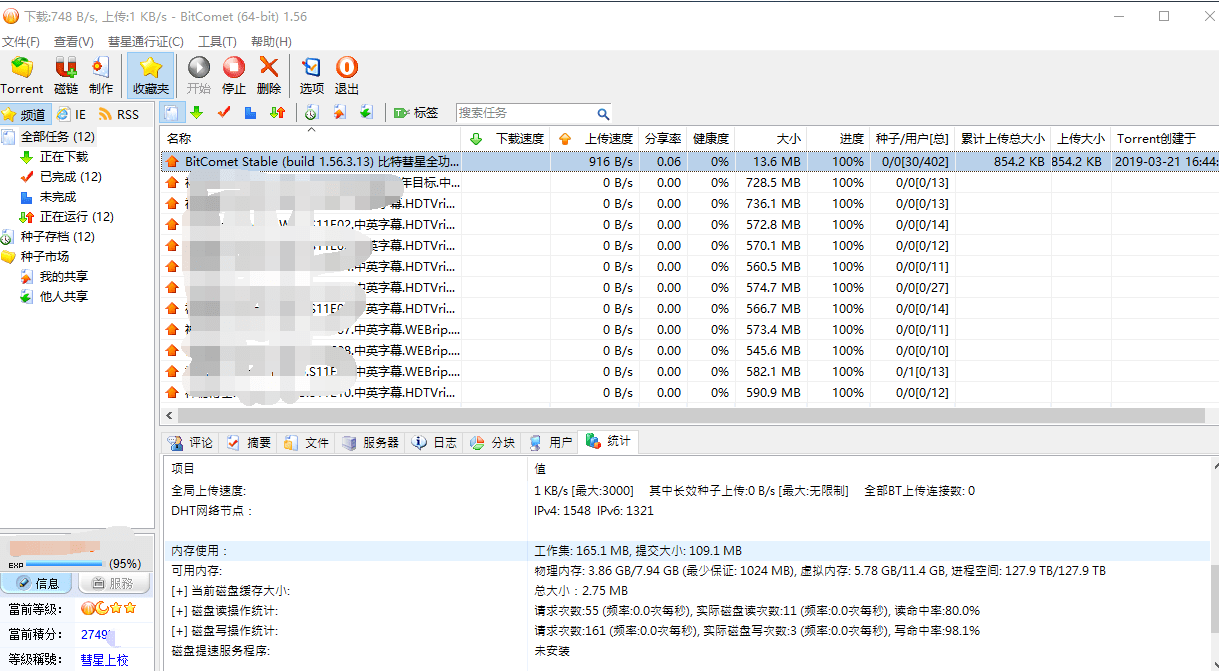Create a new torrent with 制作

(101, 75)
